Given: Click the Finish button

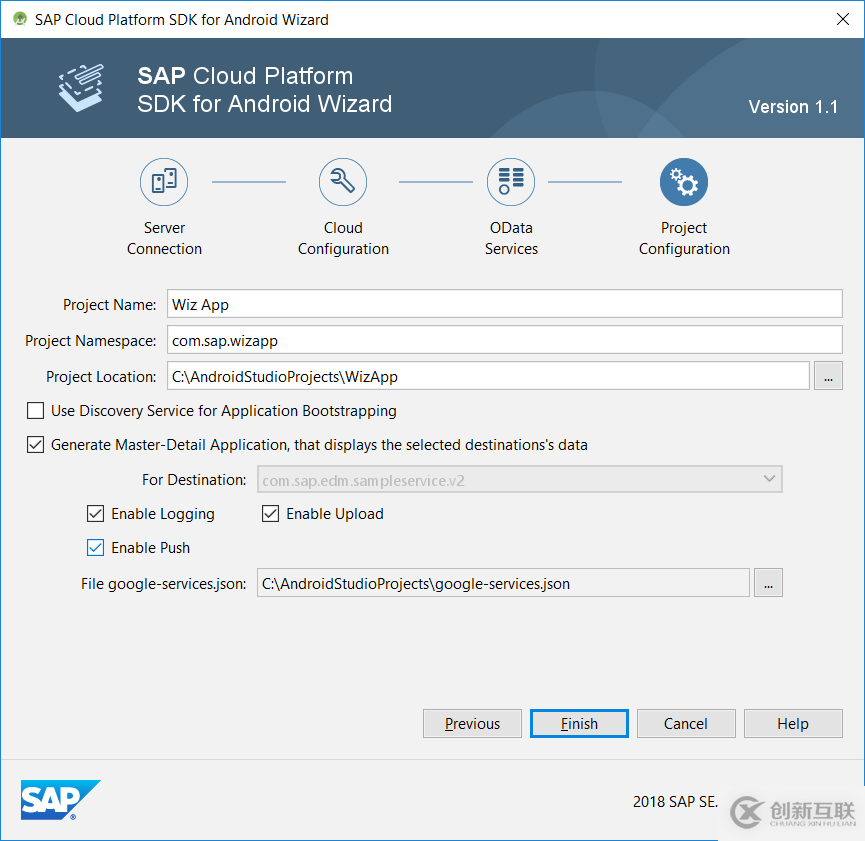Looking at the screenshot, I should click(x=579, y=724).
